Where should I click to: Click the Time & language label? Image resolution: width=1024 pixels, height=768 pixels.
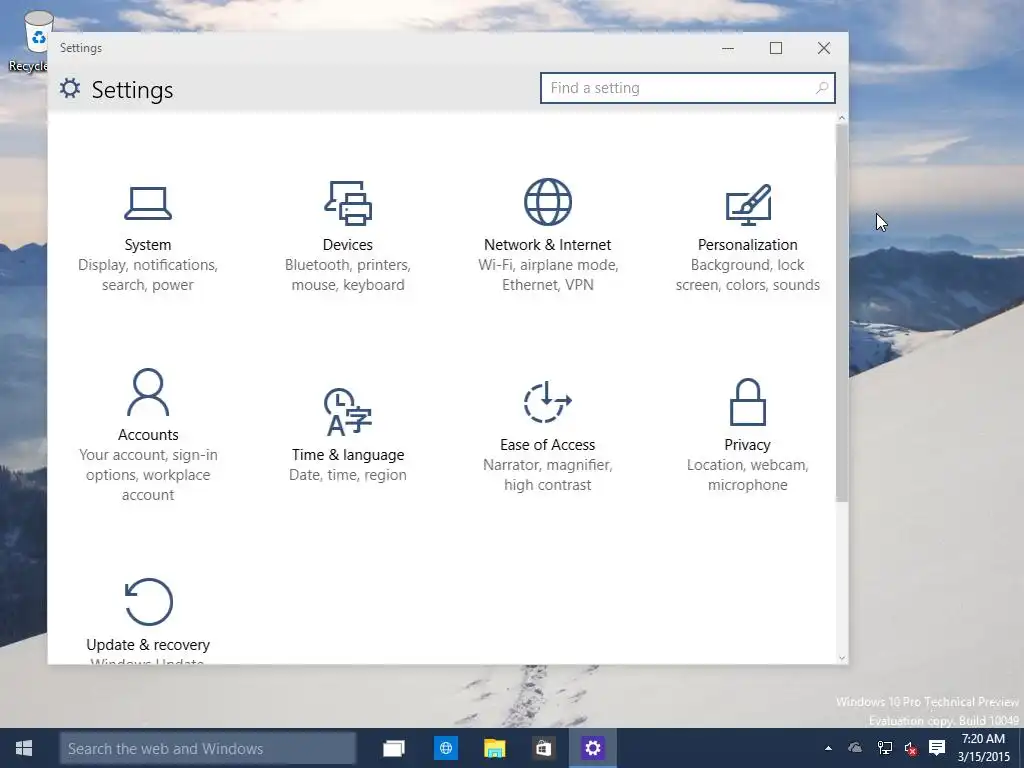[x=348, y=455]
